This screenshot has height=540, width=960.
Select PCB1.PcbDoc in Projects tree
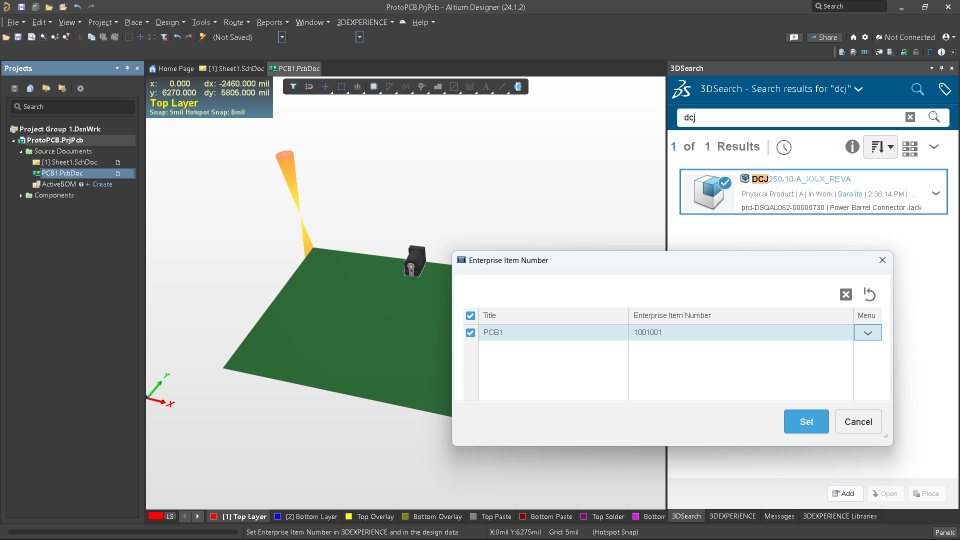point(62,173)
